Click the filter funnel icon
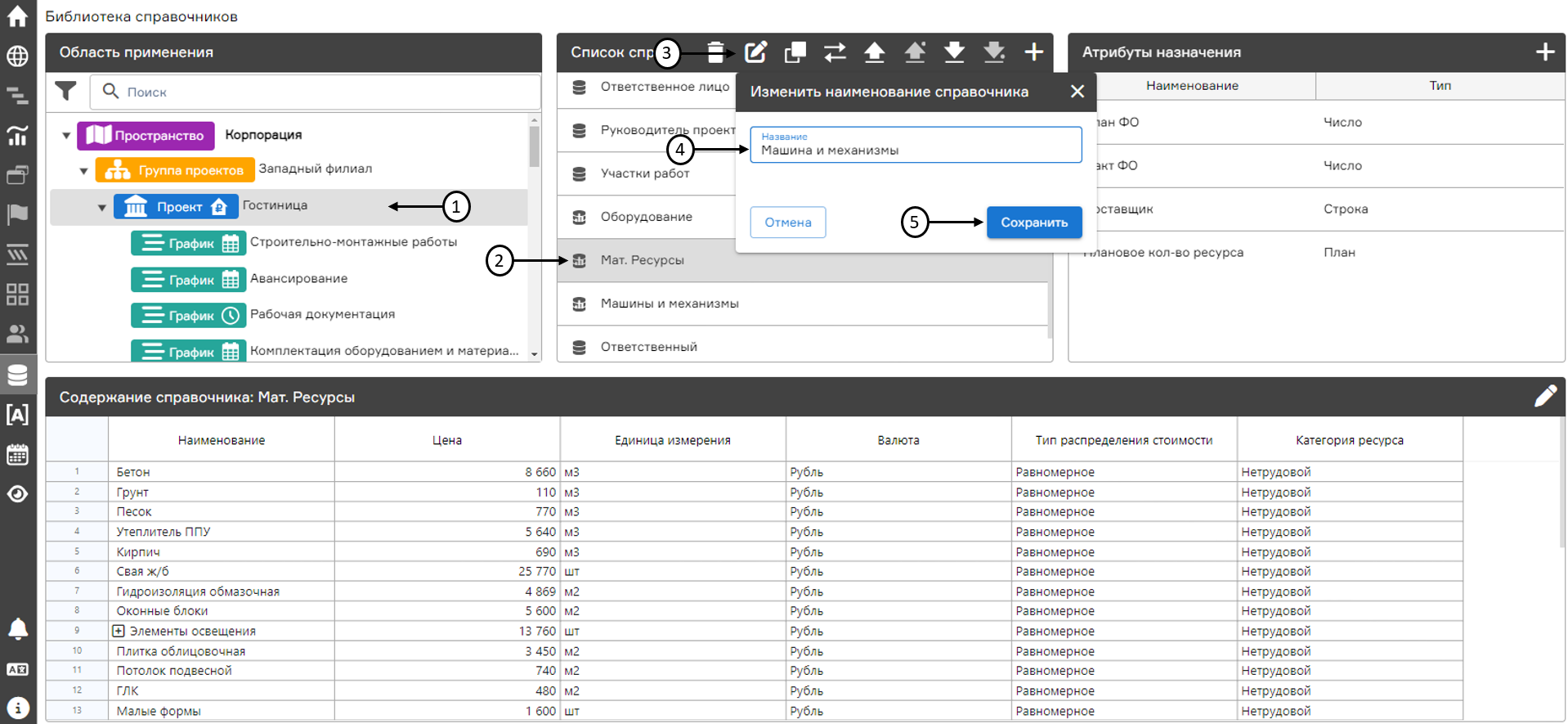The height and width of the screenshot is (724, 1568). pyautogui.click(x=65, y=91)
